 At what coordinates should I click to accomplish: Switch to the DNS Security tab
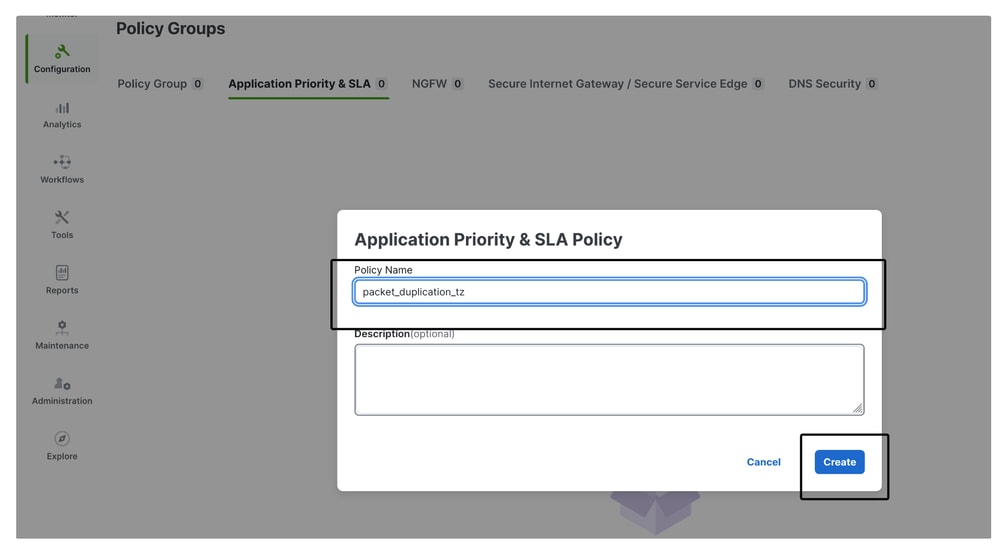point(833,83)
